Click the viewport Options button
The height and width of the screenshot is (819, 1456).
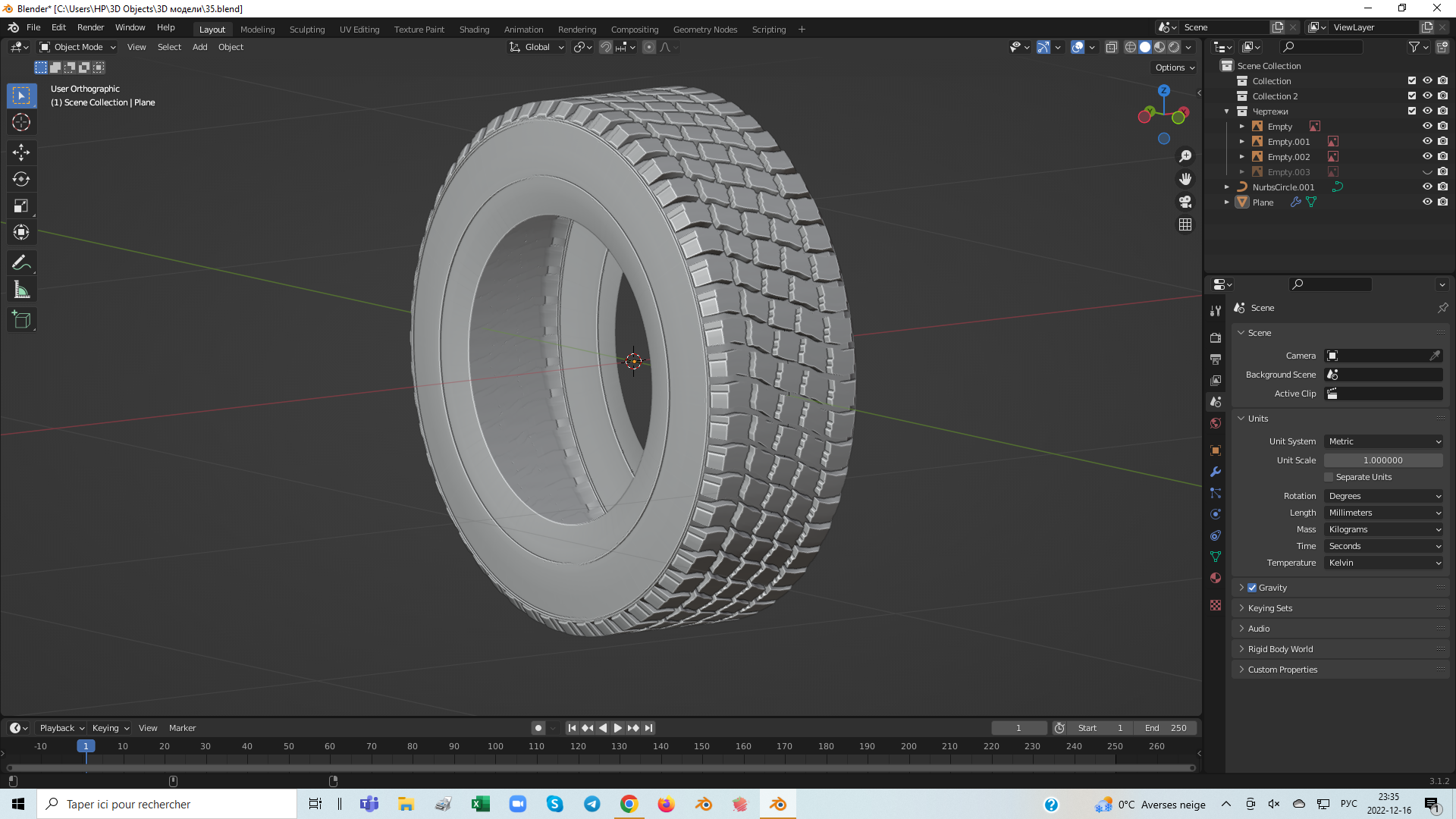(1174, 67)
